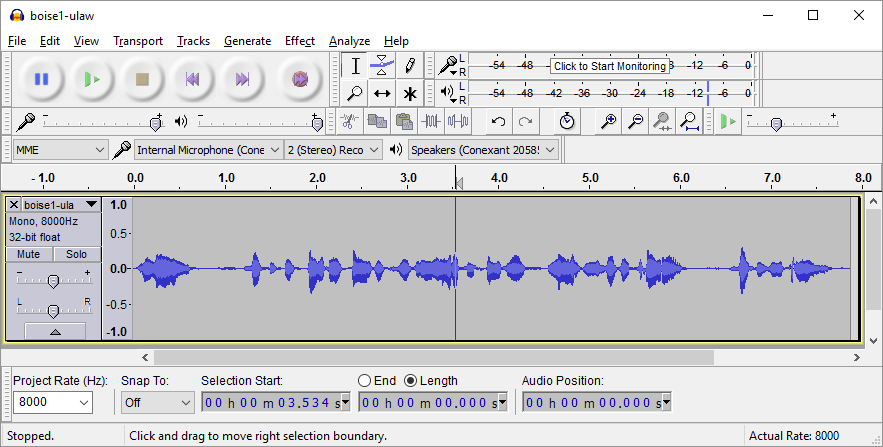Viewport: 883px width, 447px height.
Task: Open Audio Position time format arrow
Action: coord(666,403)
